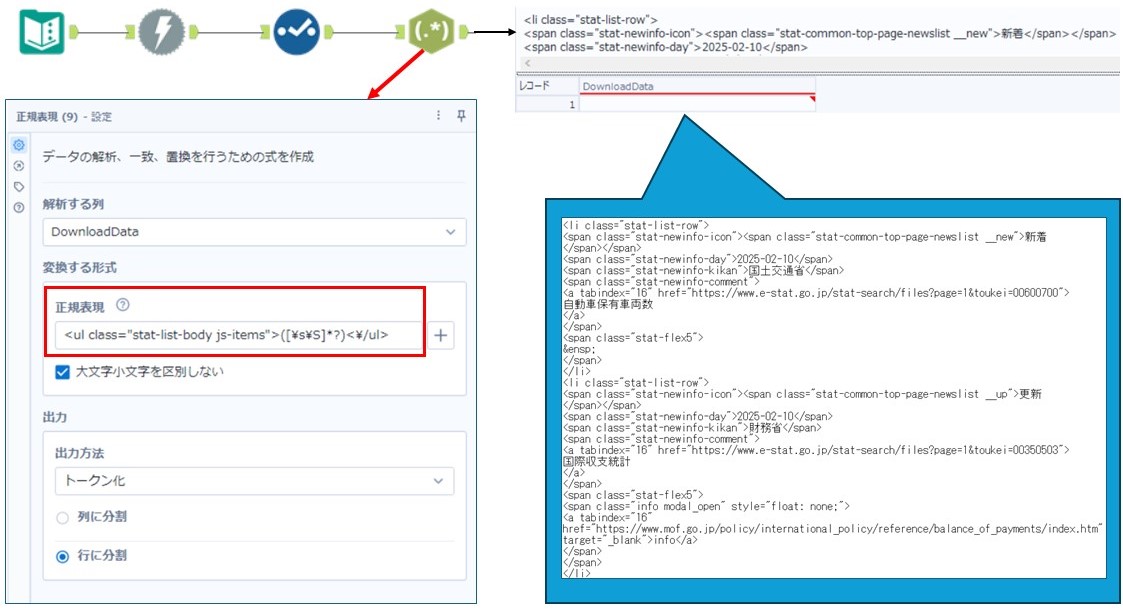Open the three-dot panel options menu

pyautogui.click(x=438, y=116)
